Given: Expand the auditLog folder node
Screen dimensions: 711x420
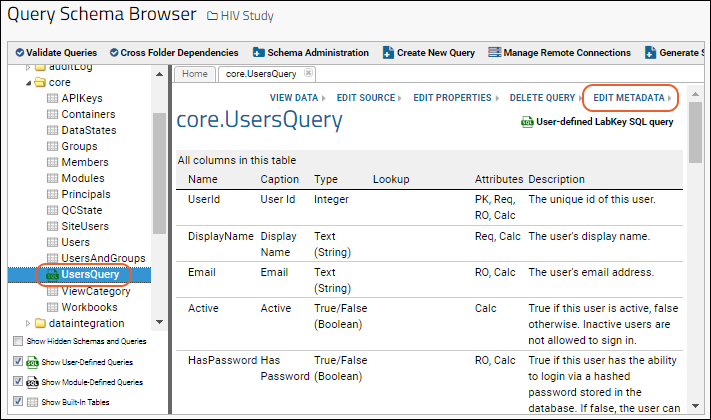Looking at the screenshot, I should 28,68.
